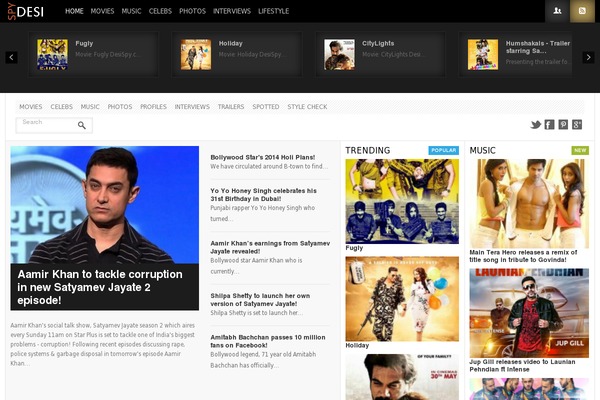Open MUSIC in top black navigation
This screenshot has height=400, width=600.
pos(131,11)
